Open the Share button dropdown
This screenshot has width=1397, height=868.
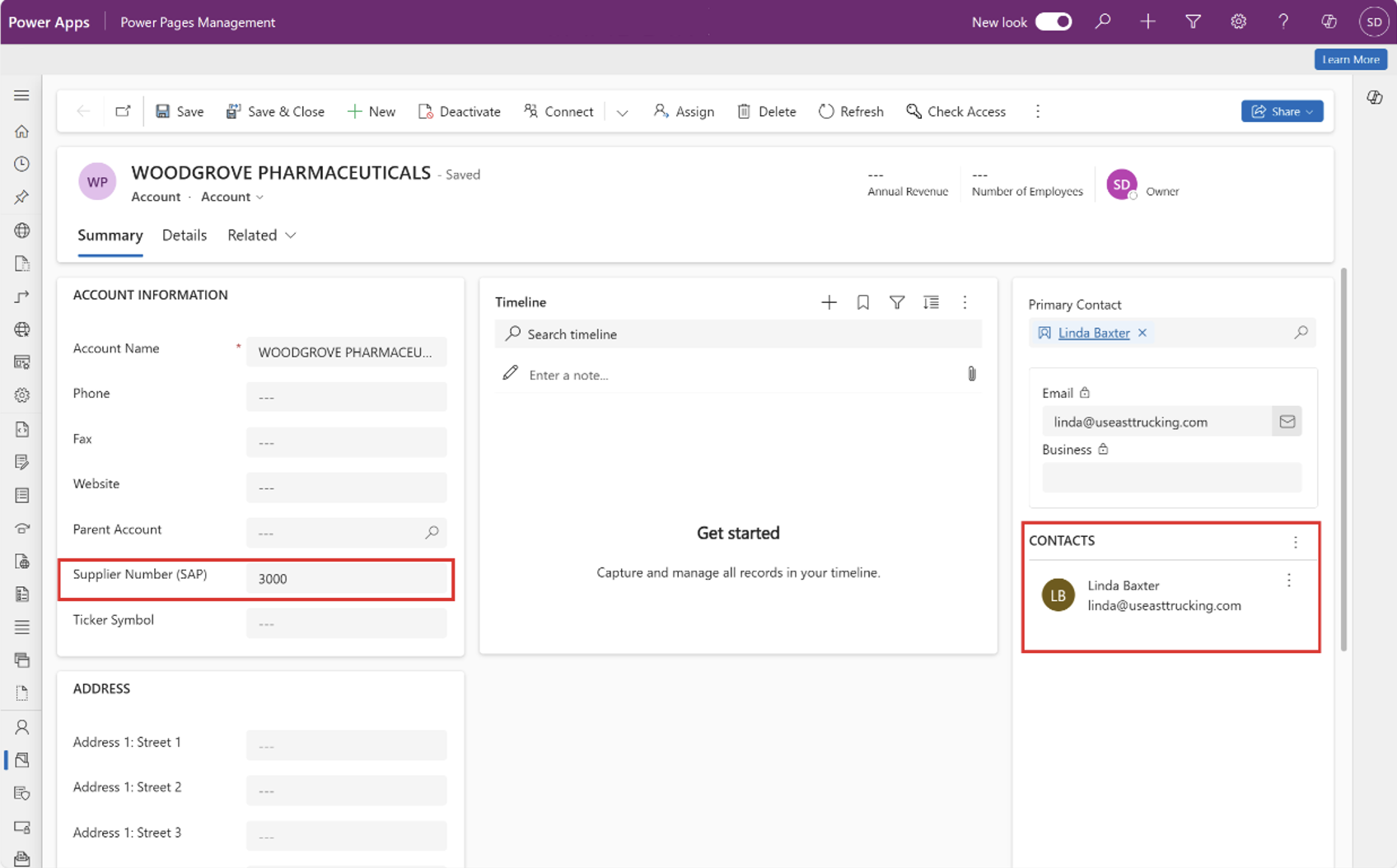tap(1311, 112)
